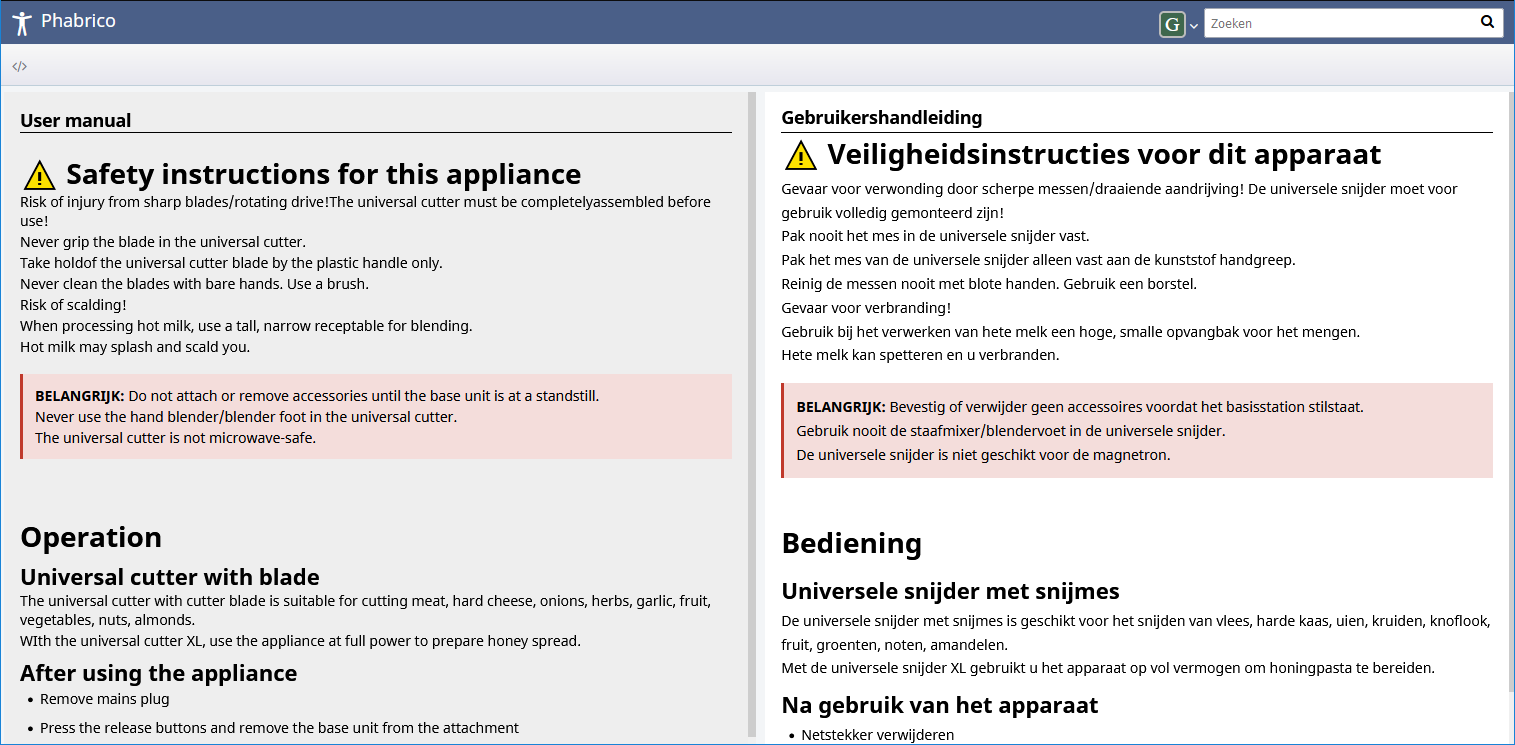Click the 'Gevaar voor verbranding!' line
Viewport: 1515px width, 745px height.
pos(866,308)
